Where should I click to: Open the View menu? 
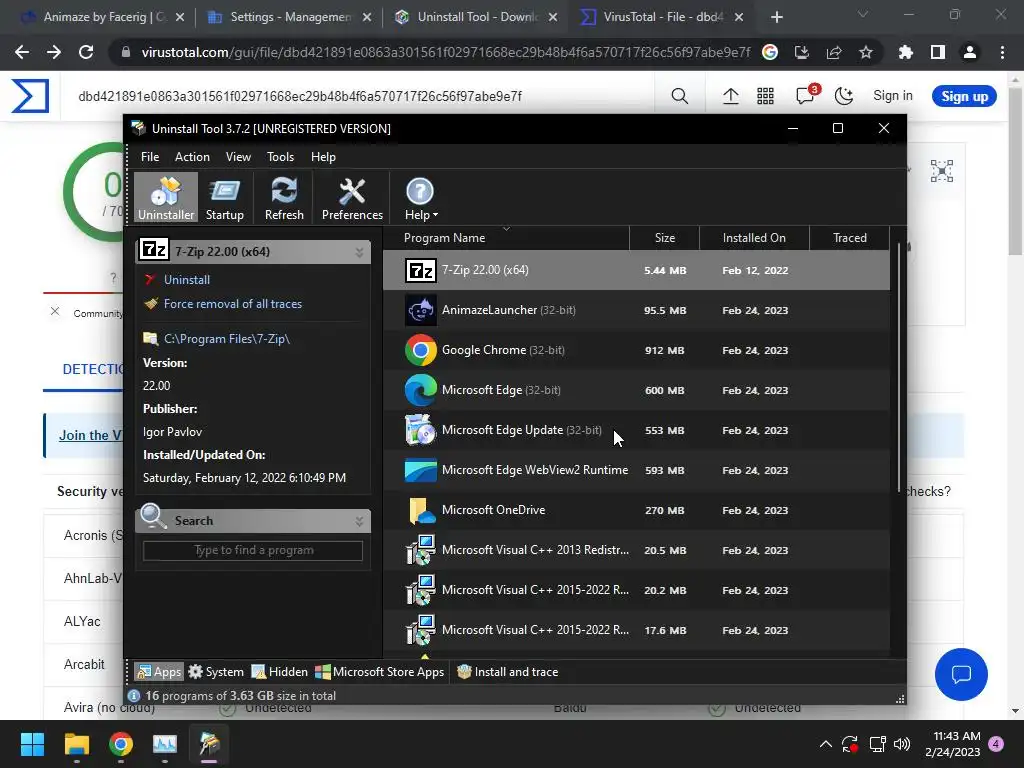pos(238,157)
